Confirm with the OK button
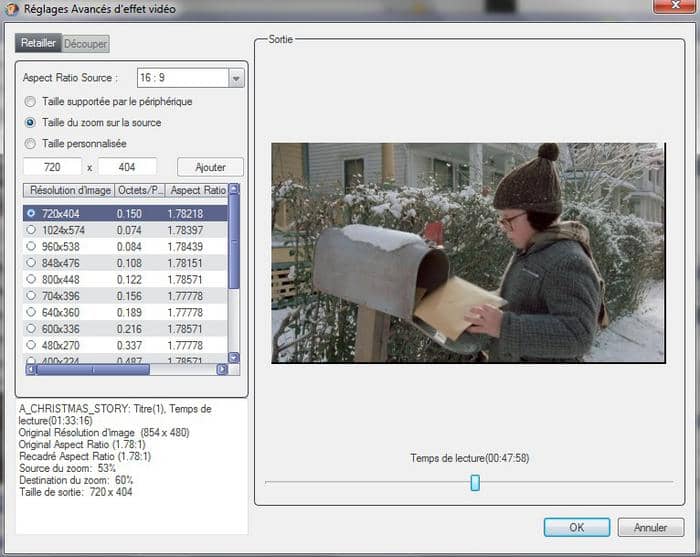Image resolution: width=700 pixels, height=557 pixels. click(577, 527)
